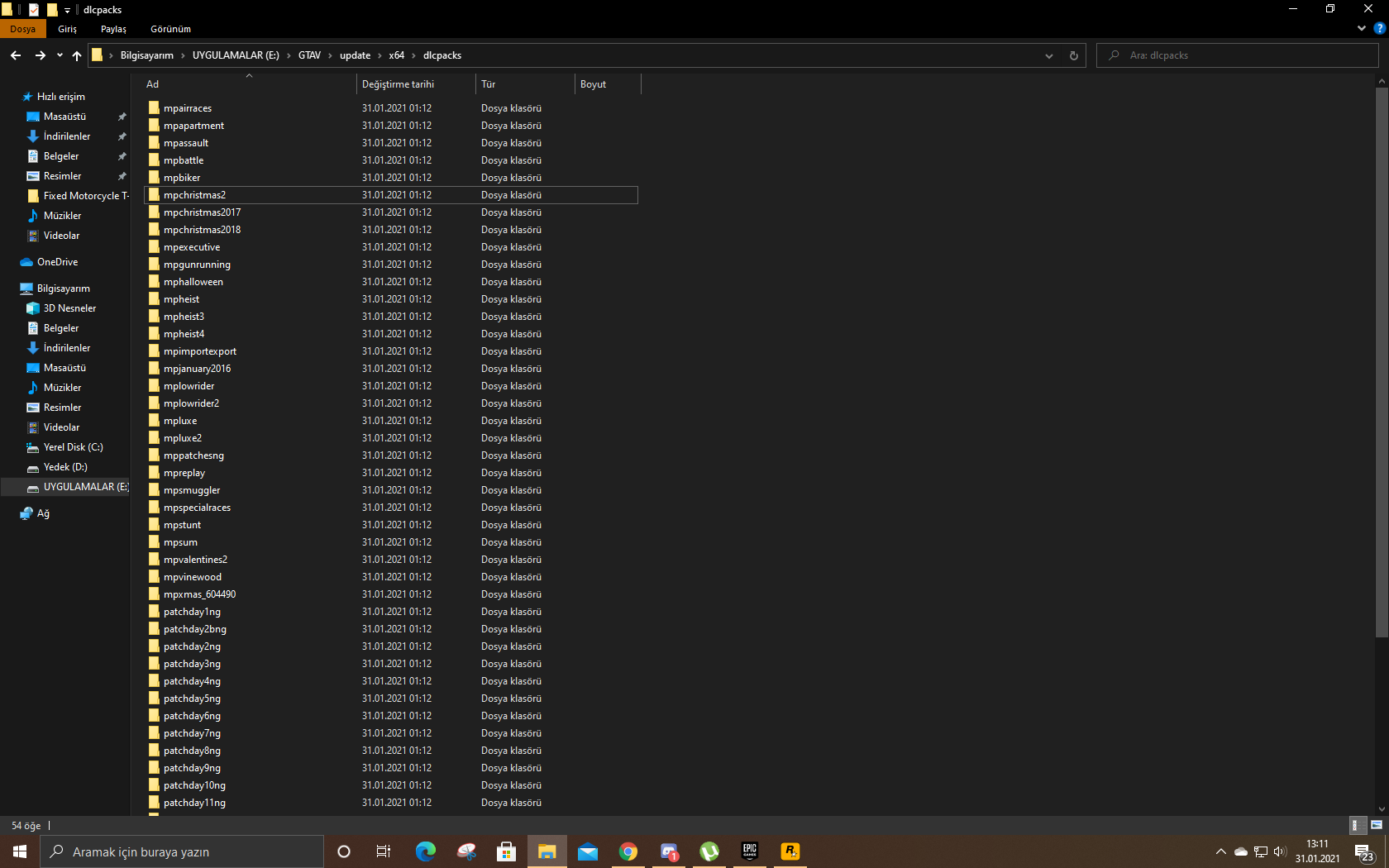Viewport: 1389px width, 868px height.
Task: Launch Microsoft Edge from taskbar
Action: (x=425, y=851)
